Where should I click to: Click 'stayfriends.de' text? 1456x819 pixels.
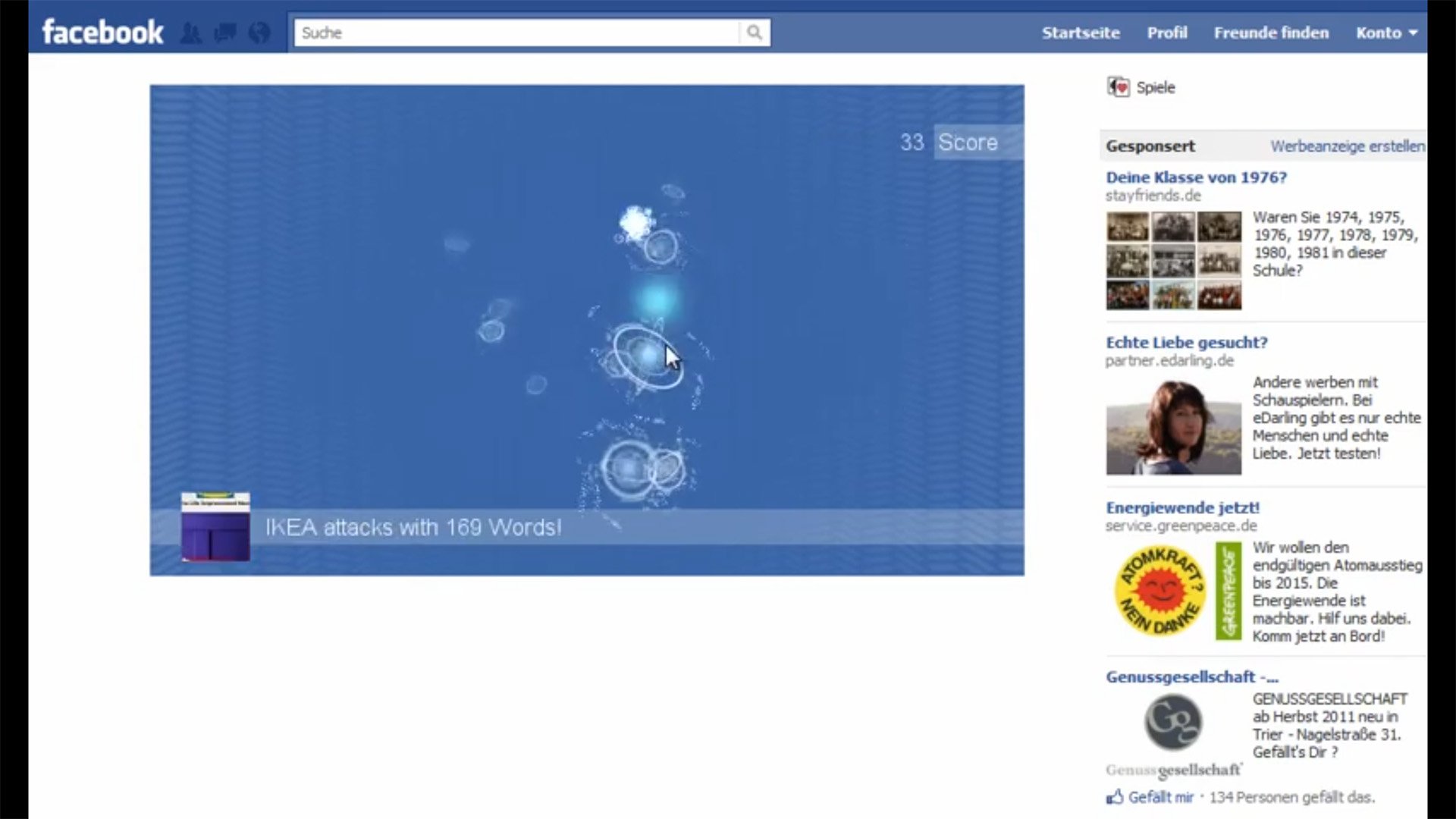point(1153,196)
